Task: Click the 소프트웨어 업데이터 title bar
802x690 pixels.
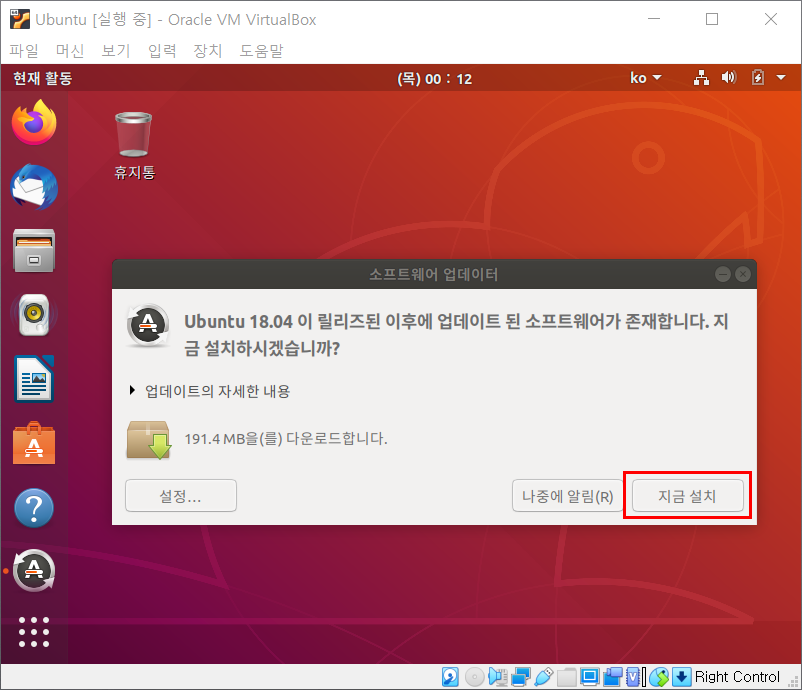Action: click(434, 275)
